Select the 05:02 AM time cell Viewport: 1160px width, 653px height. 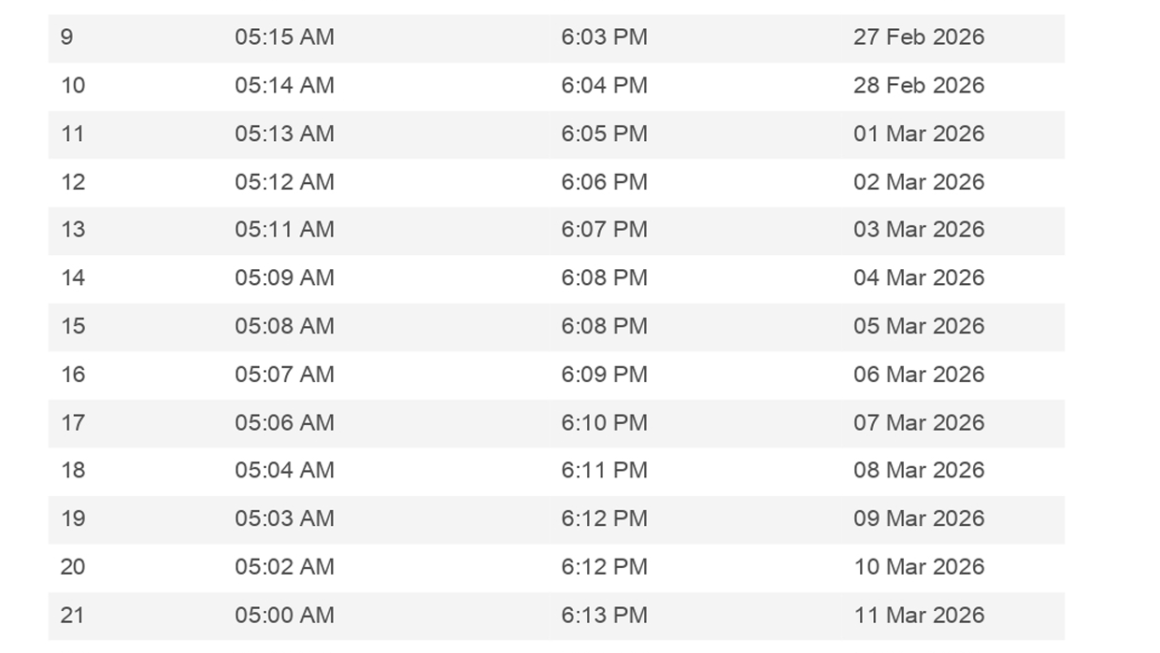(x=284, y=567)
